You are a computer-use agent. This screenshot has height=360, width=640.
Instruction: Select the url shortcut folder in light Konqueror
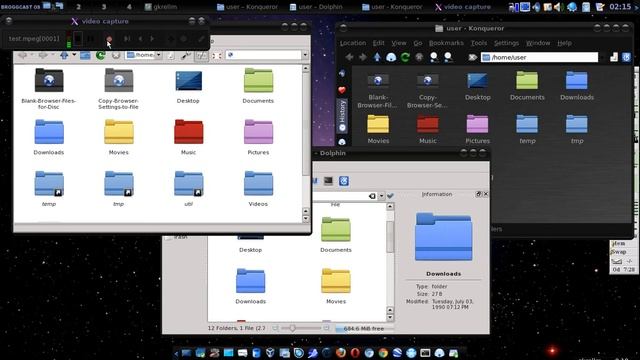[x=188, y=188]
